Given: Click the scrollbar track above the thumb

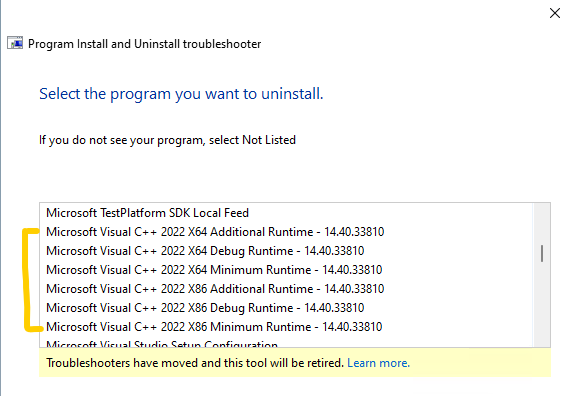Looking at the screenshot, I should [x=542, y=223].
